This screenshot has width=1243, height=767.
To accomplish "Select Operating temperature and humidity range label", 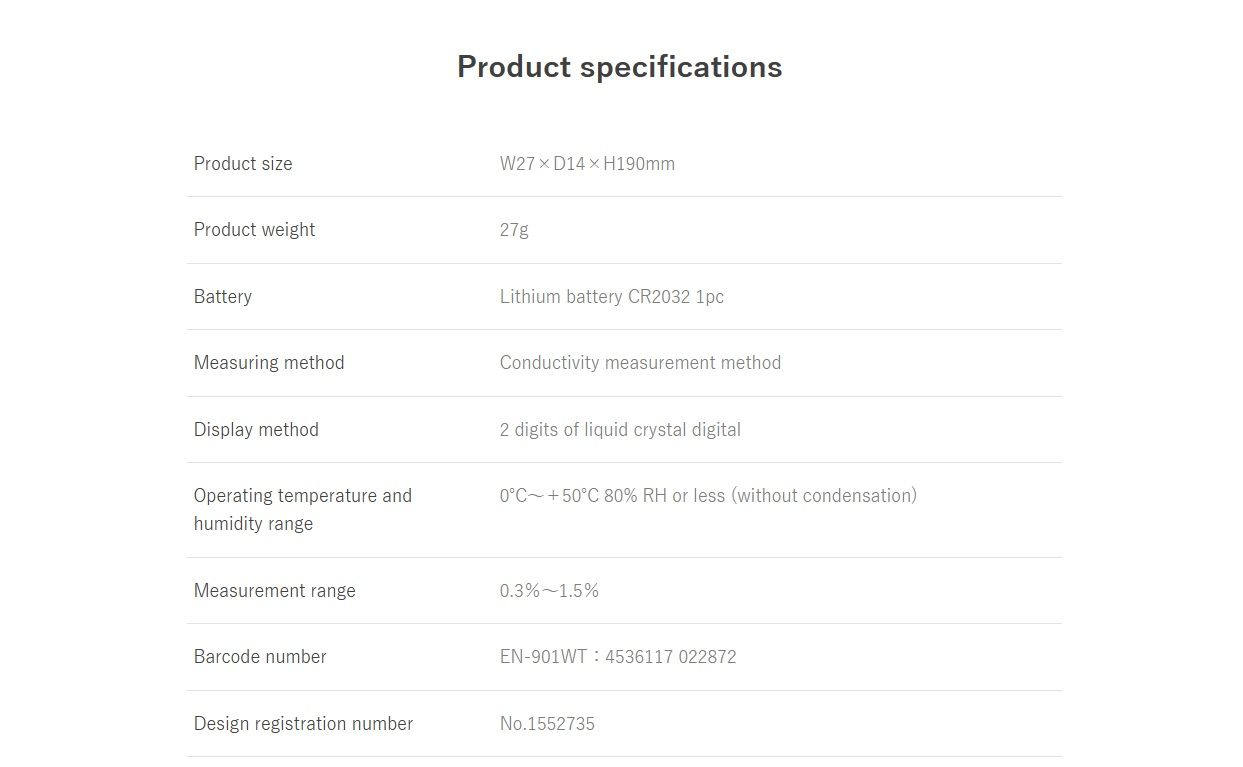I will click(x=302, y=510).
